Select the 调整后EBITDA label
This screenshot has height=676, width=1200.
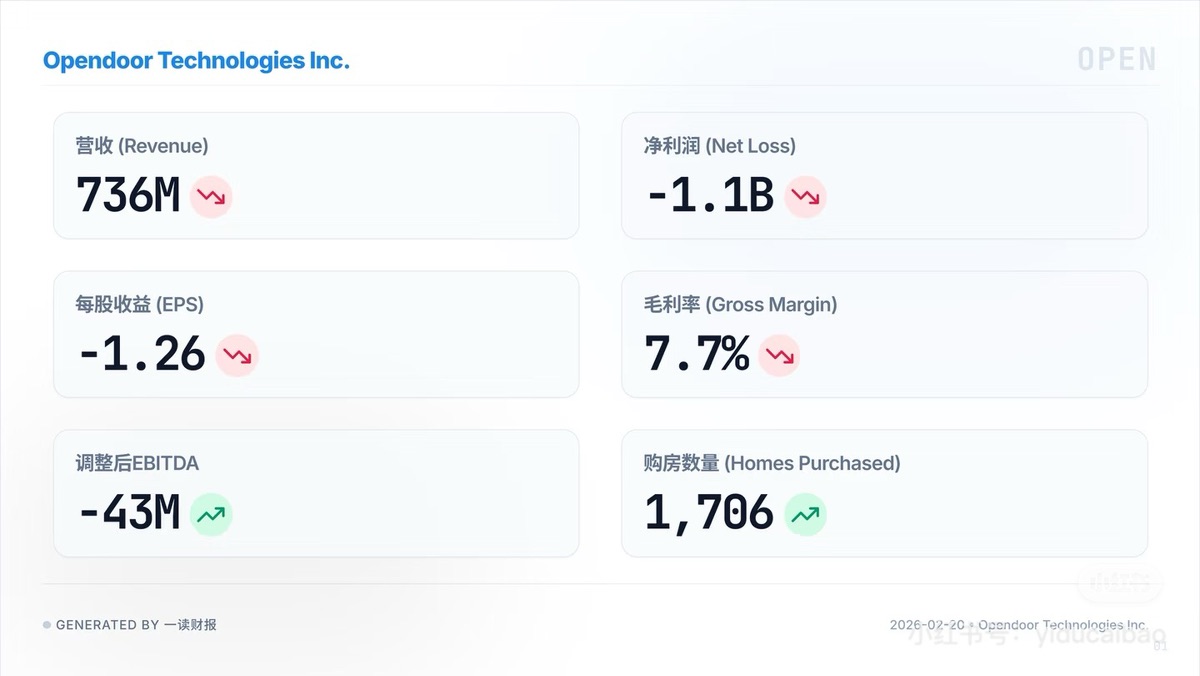tap(137, 464)
